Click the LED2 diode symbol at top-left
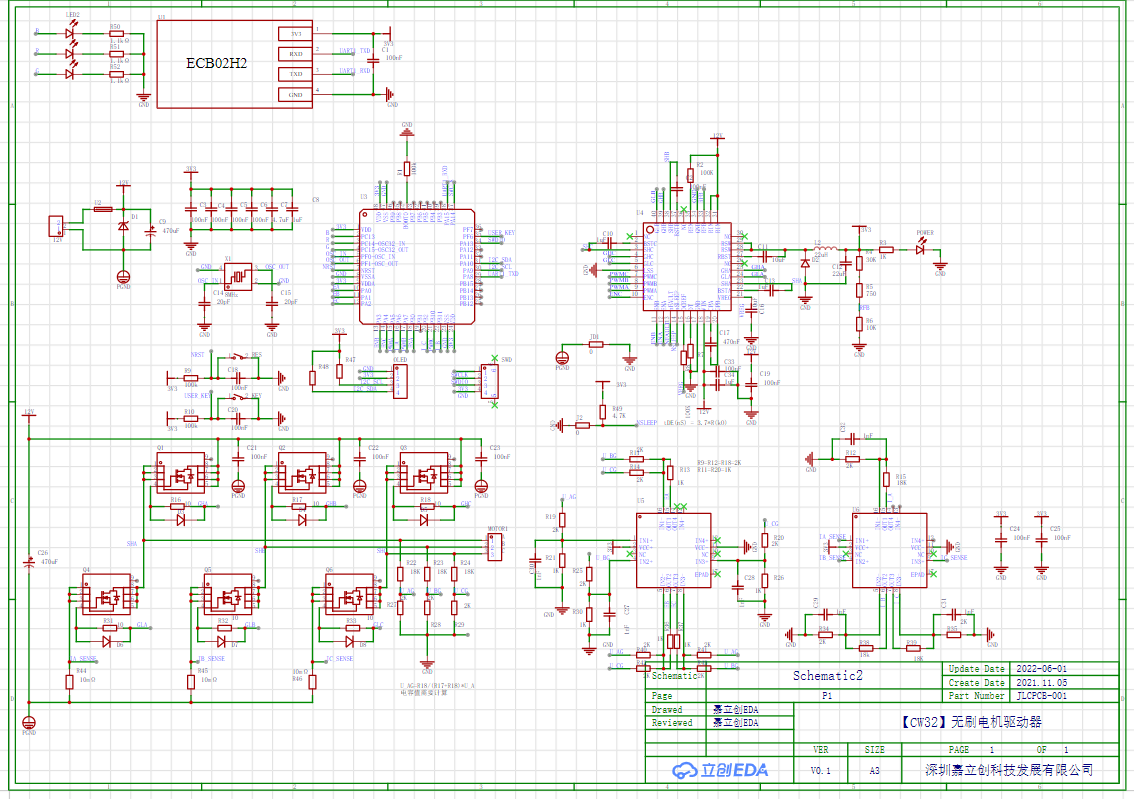The height and width of the screenshot is (799, 1134). 69,33
